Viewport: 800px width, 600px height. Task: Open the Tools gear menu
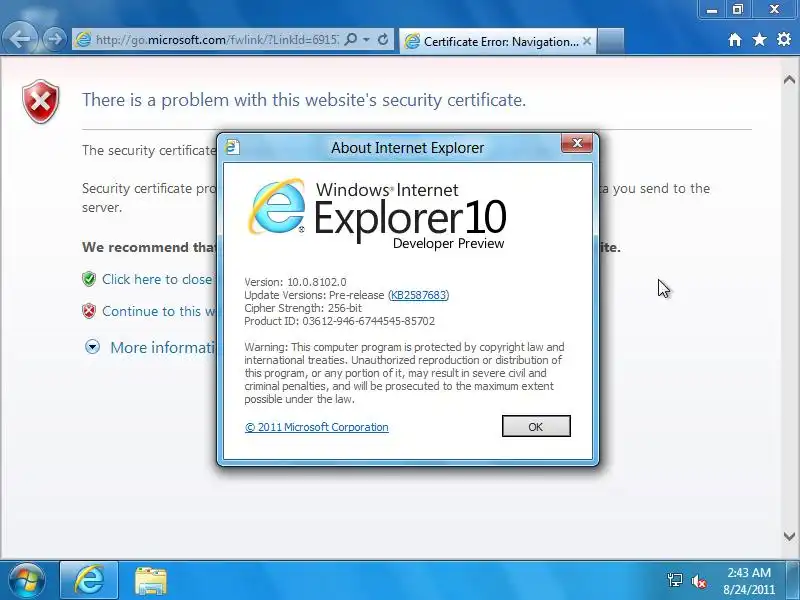784,39
